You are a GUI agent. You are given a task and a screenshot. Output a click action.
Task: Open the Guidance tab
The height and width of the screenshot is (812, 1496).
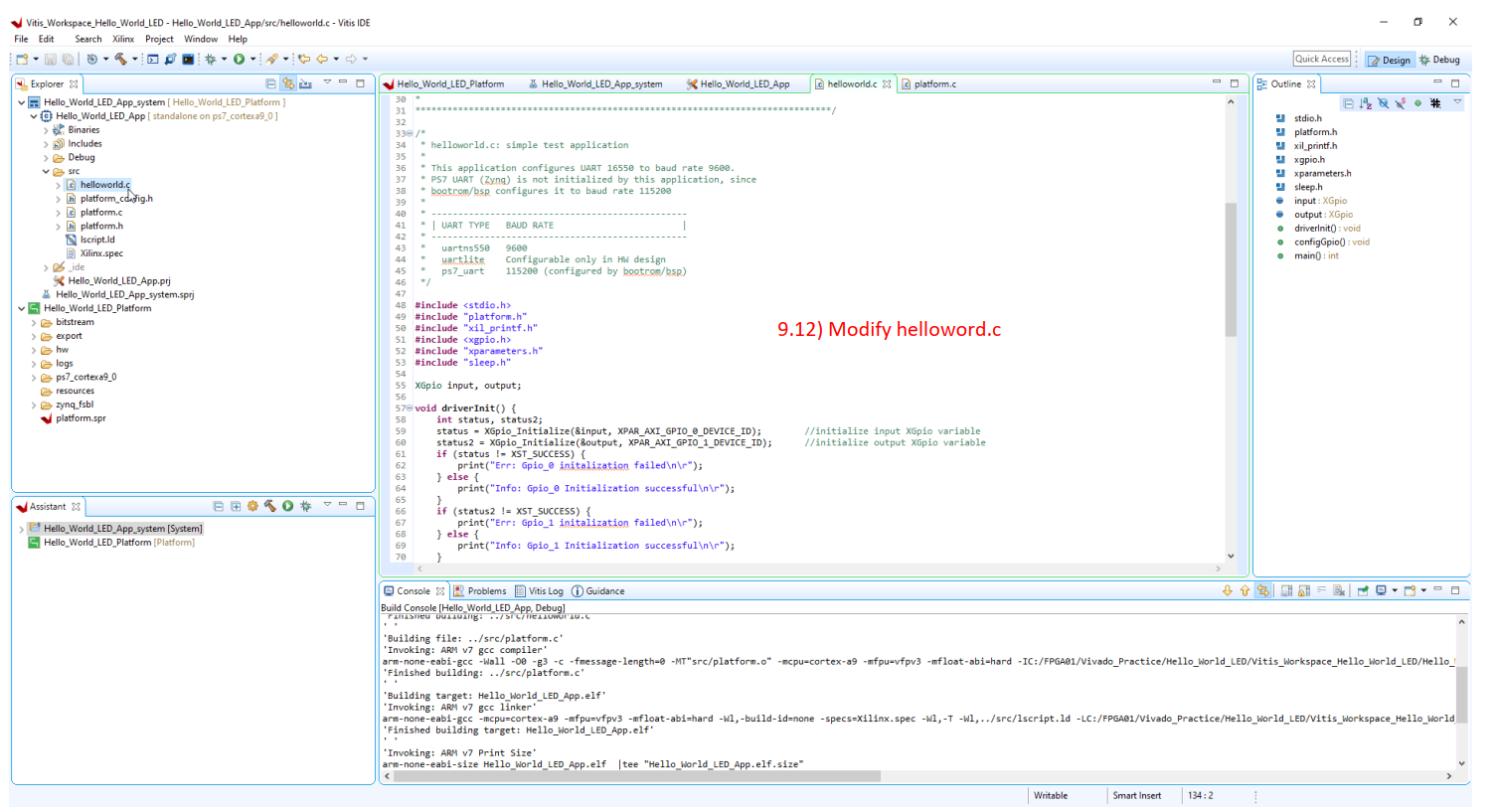pos(598,591)
